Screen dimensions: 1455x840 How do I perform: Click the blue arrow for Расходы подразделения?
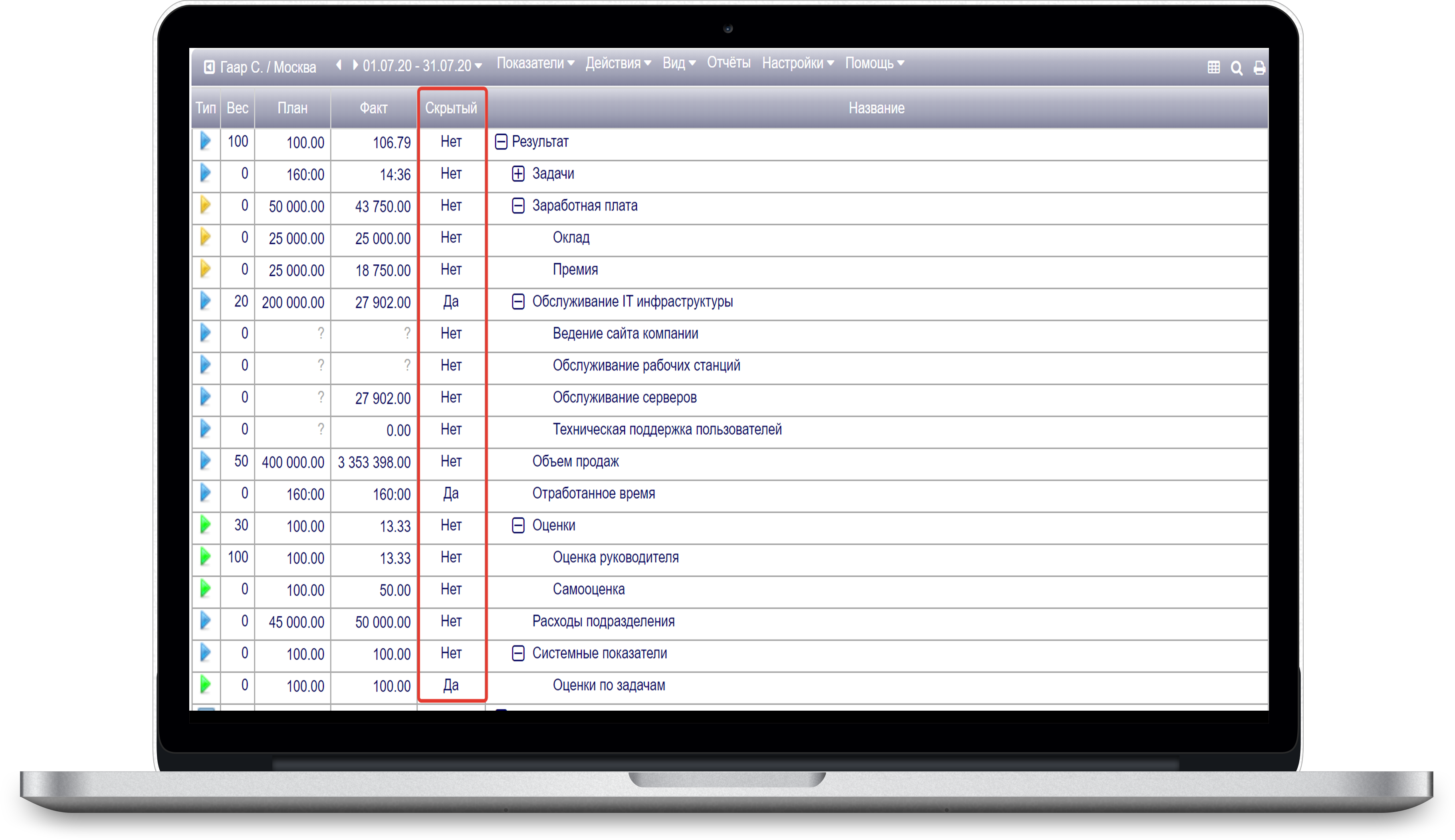(x=205, y=621)
